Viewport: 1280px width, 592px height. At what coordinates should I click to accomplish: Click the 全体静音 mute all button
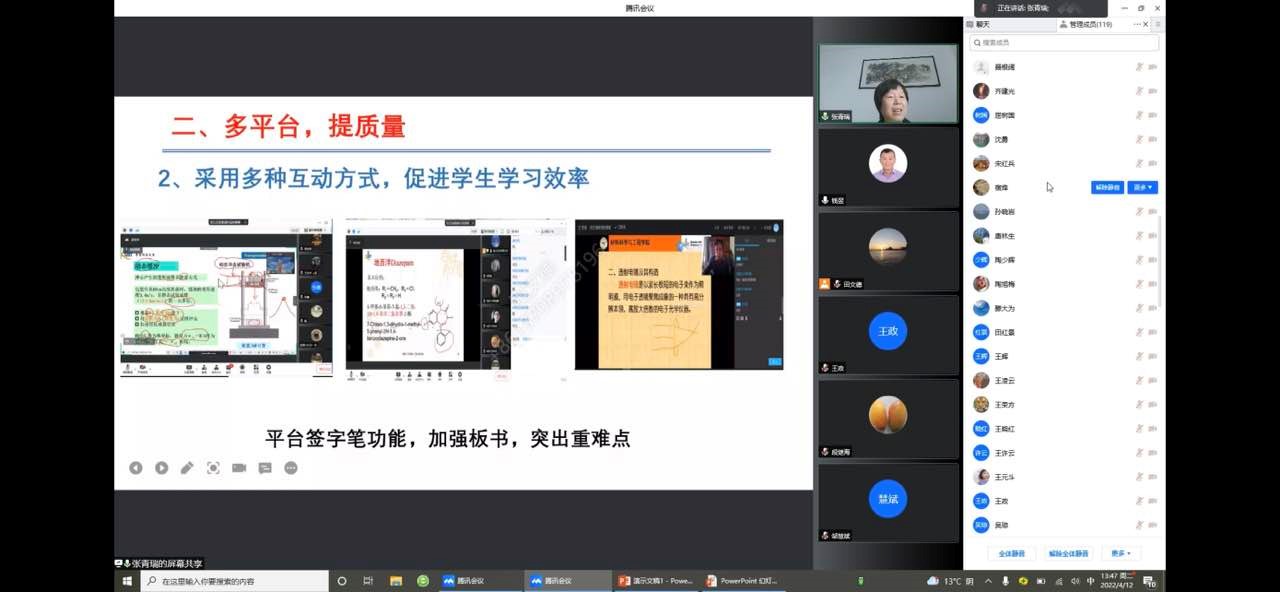(1011, 554)
